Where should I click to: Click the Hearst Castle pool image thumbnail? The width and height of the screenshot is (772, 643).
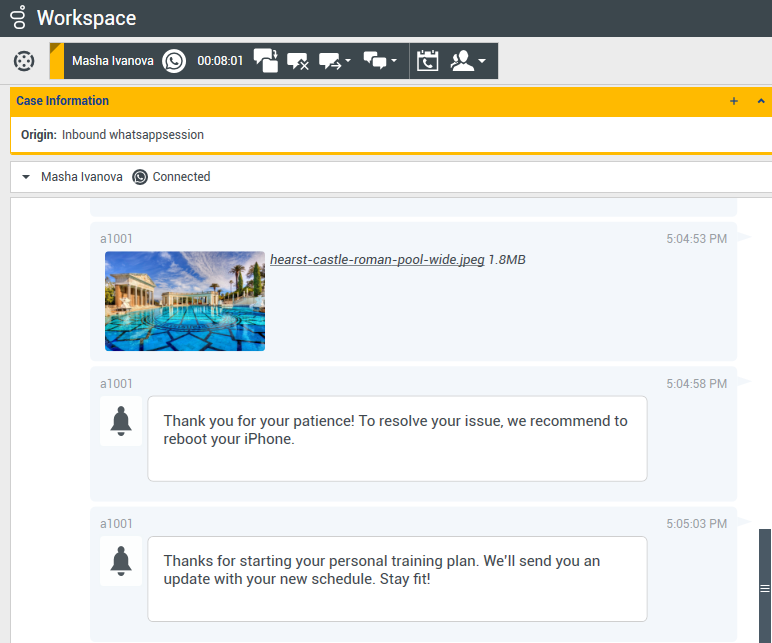[185, 301]
